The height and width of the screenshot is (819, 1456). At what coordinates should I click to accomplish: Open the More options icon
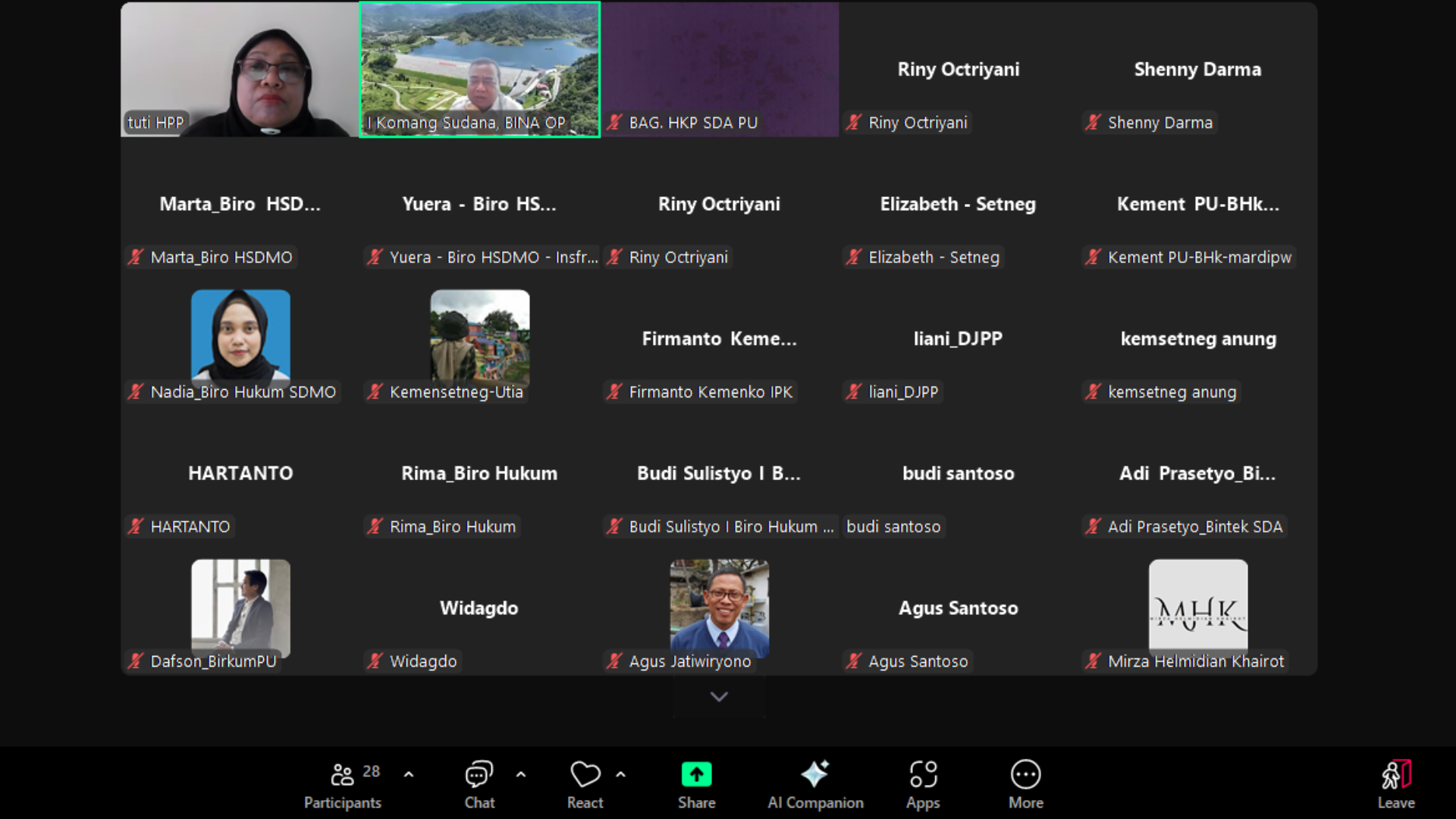click(x=1025, y=775)
